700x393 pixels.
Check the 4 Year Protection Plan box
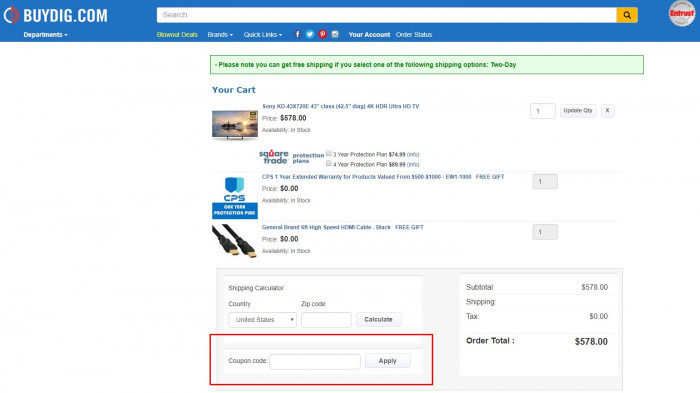(329, 163)
